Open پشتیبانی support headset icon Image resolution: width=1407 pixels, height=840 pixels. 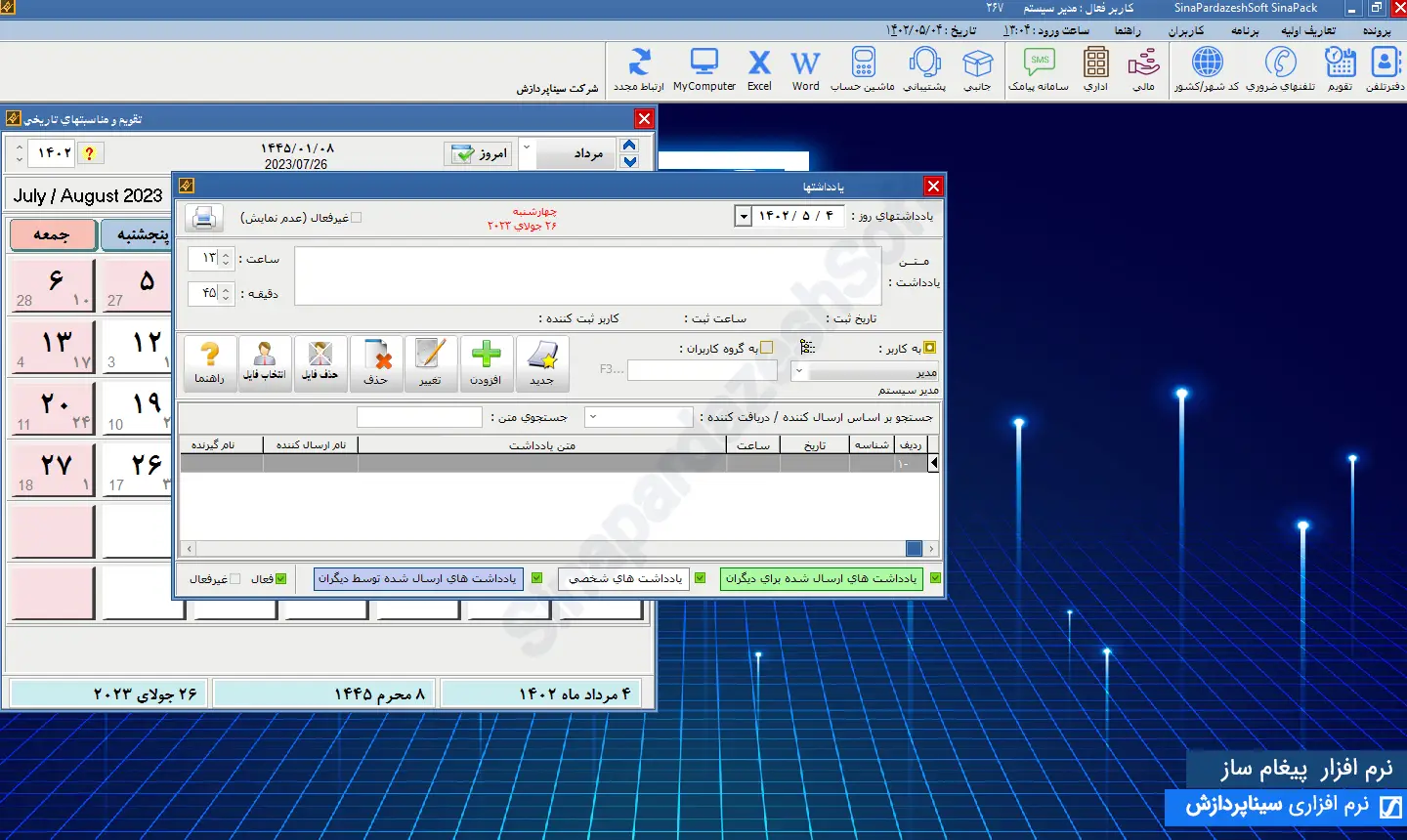click(924, 69)
